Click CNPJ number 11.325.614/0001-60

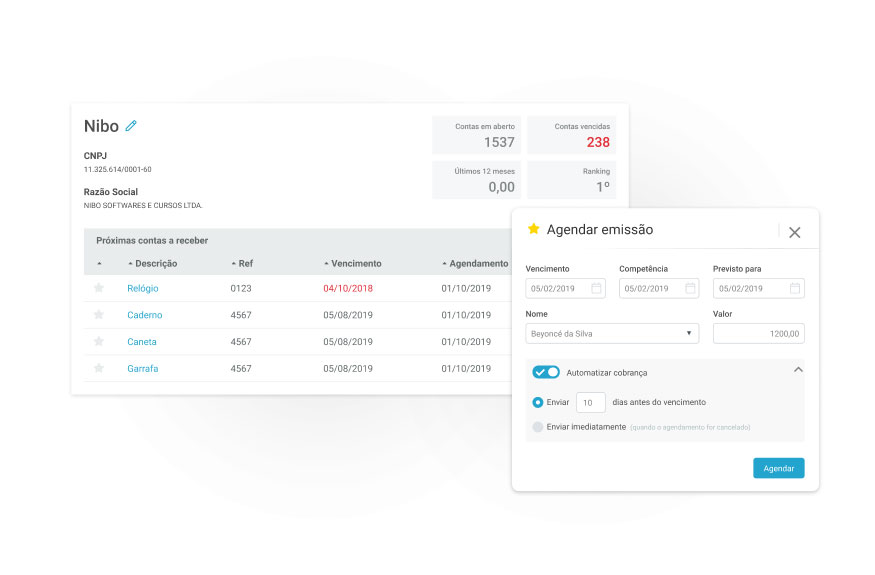click(118, 169)
